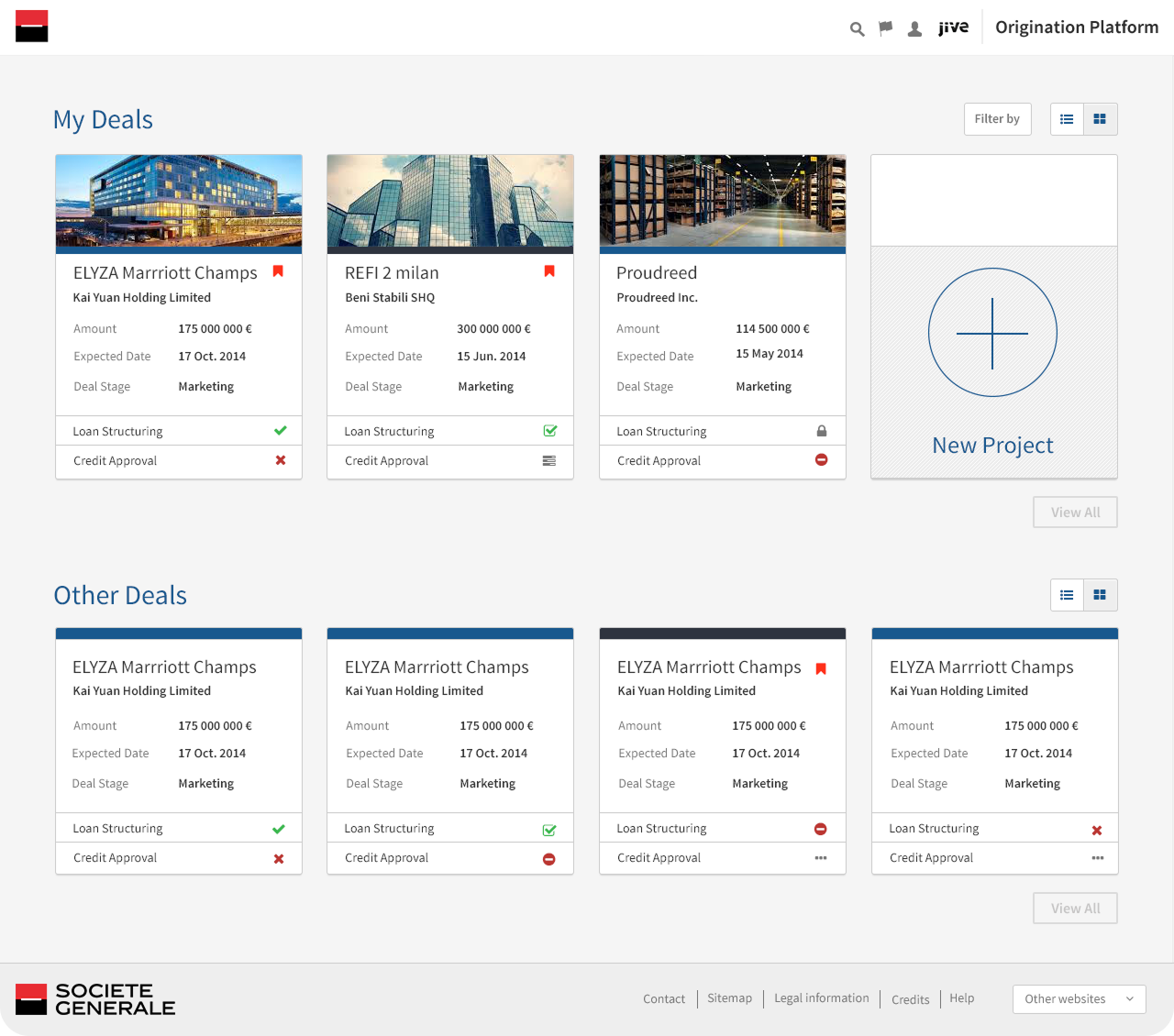Click the New Project plus icon
This screenshot has width=1174, height=1036.
(992, 332)
